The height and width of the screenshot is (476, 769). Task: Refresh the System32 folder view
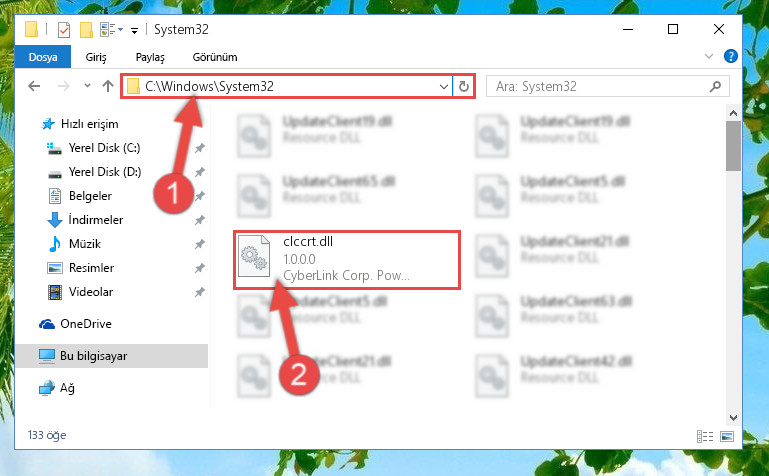click(x=463, y=87)
